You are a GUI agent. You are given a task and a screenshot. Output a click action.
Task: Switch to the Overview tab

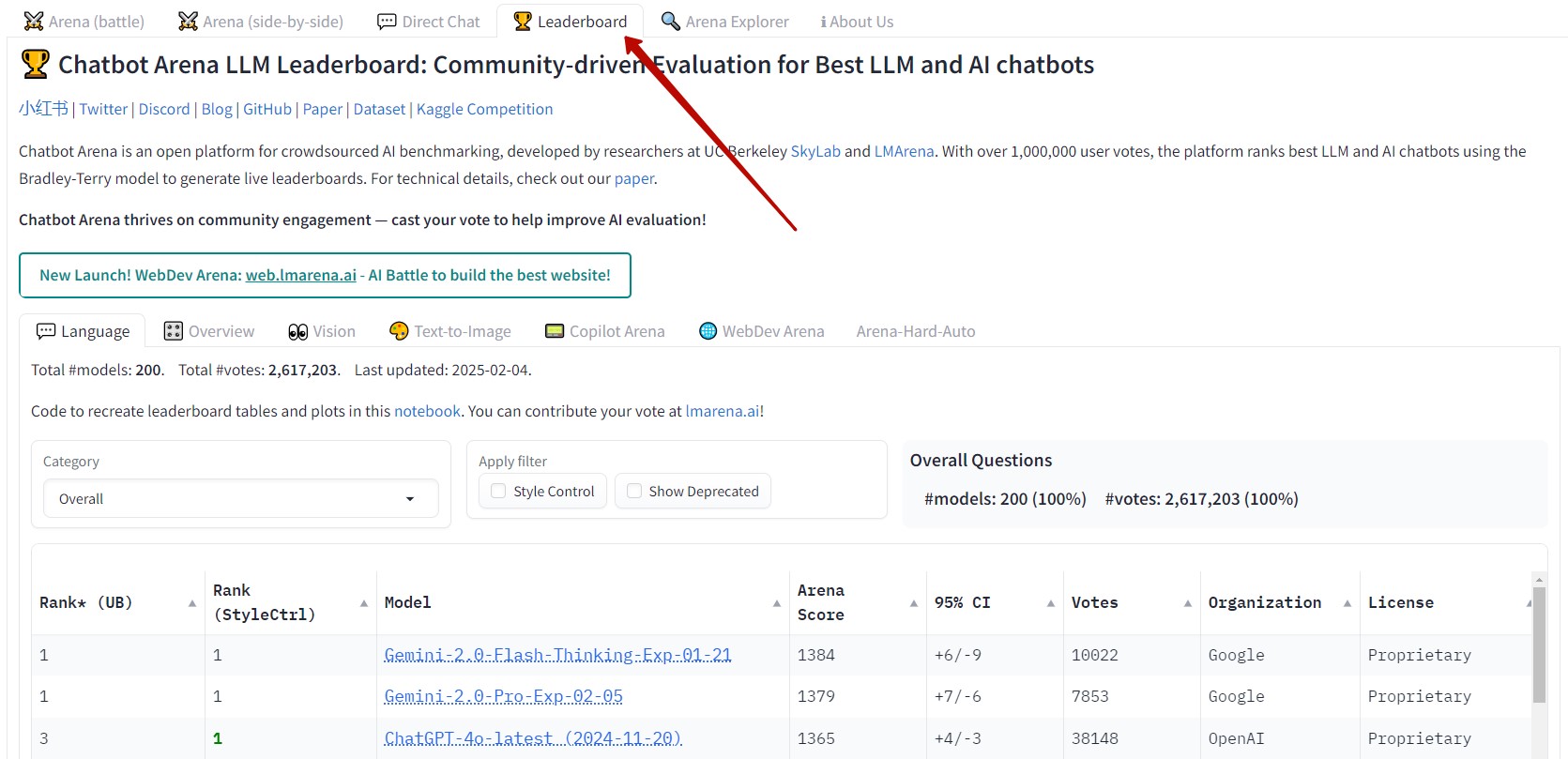point(209,331)
